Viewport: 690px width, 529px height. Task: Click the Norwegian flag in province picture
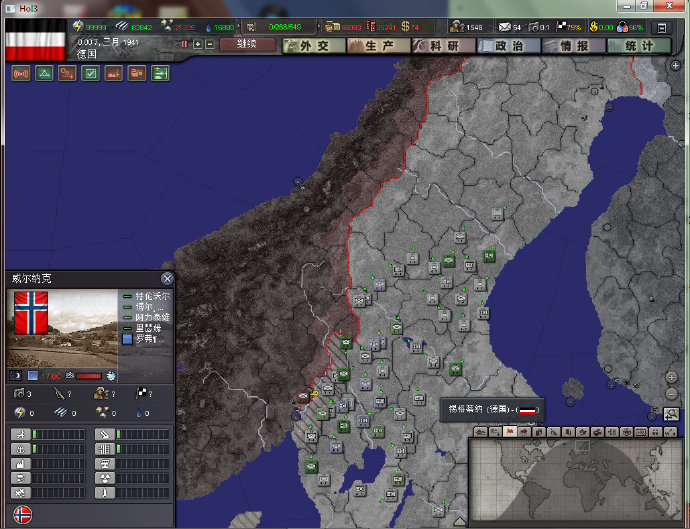coord(31,313)
